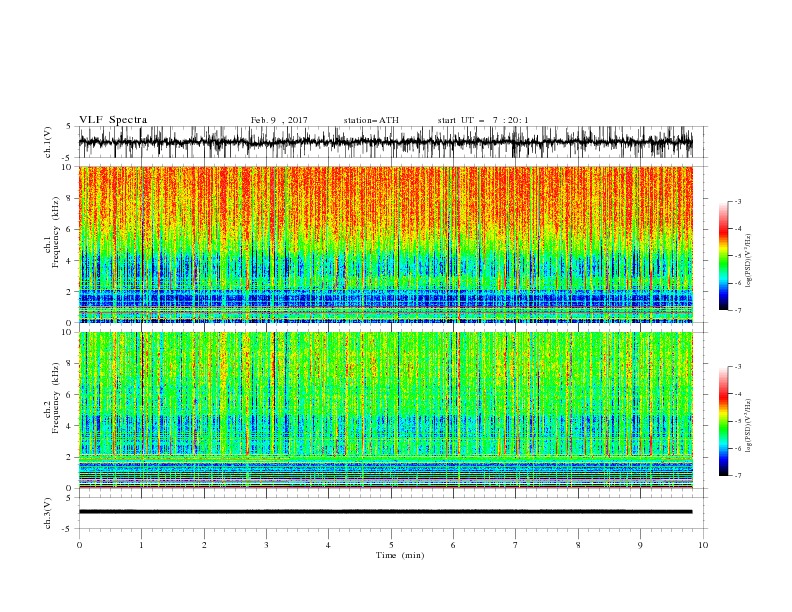Screen dimensions: 792x612
Task: Click the 'start UT = 7 :20: 1' text
Action: tap(483, 120)
